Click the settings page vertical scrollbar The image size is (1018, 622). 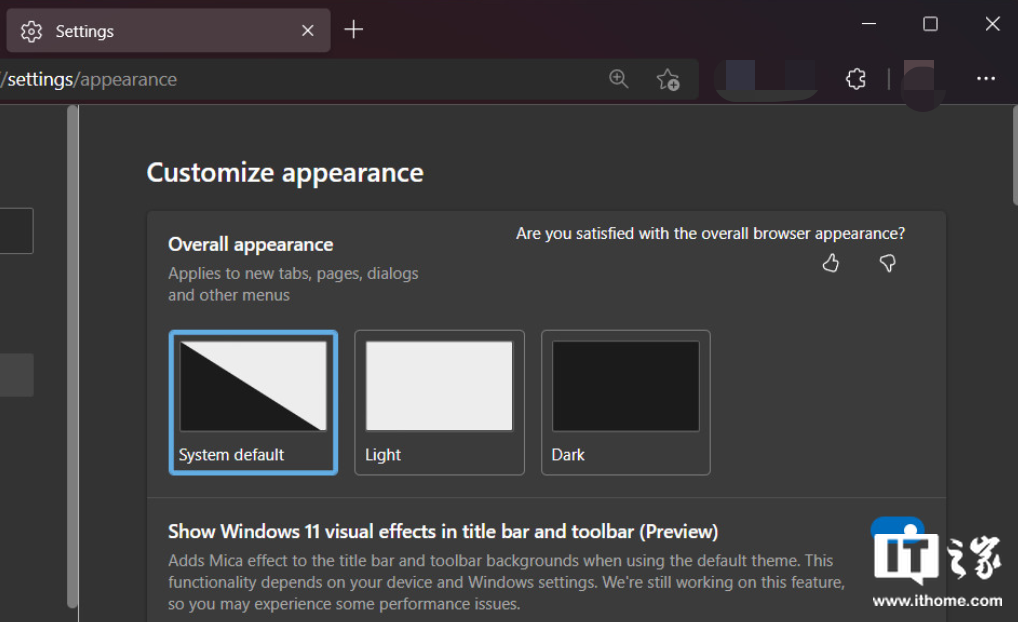pyautogui.click(x=1014, y=156)
